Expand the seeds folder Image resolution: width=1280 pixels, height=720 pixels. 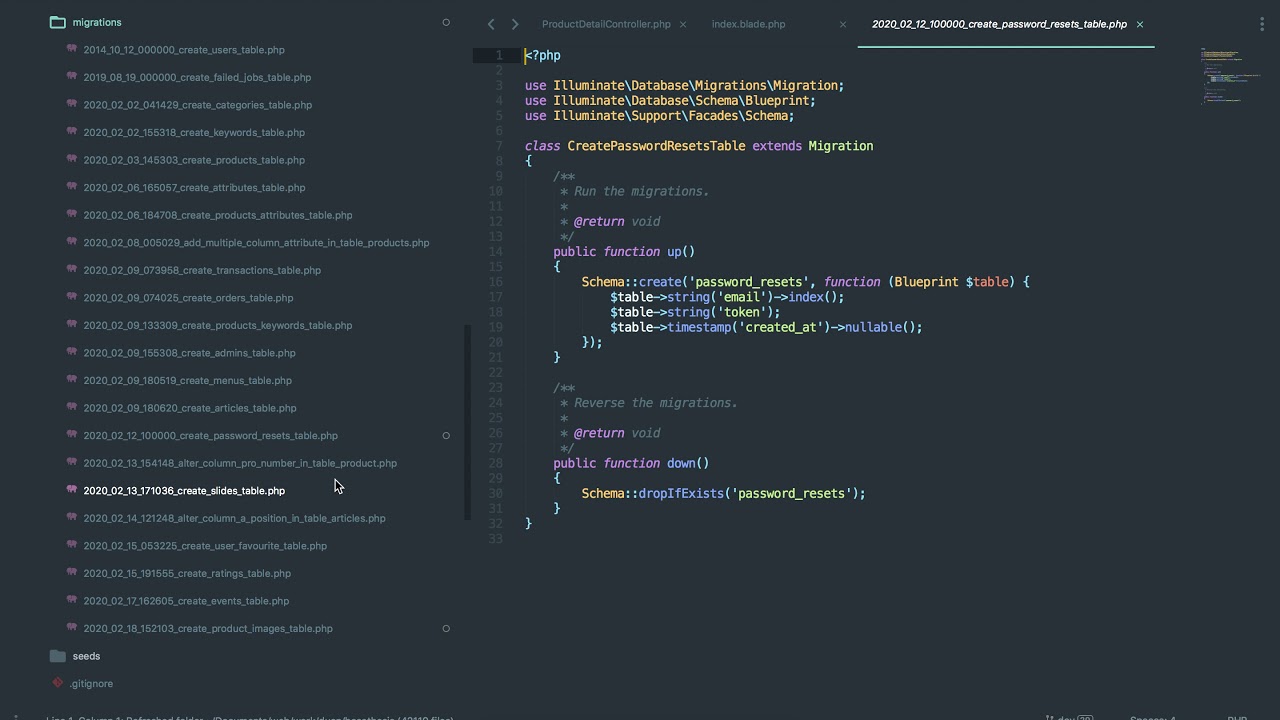[57, 656]
